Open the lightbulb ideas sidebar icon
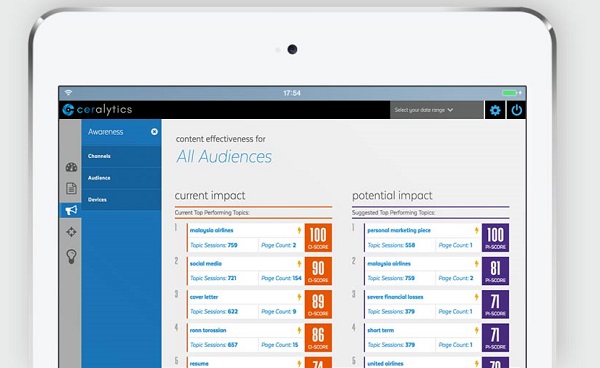The width and height of the screenshot is (600, 368). click(x=71, y=256)
